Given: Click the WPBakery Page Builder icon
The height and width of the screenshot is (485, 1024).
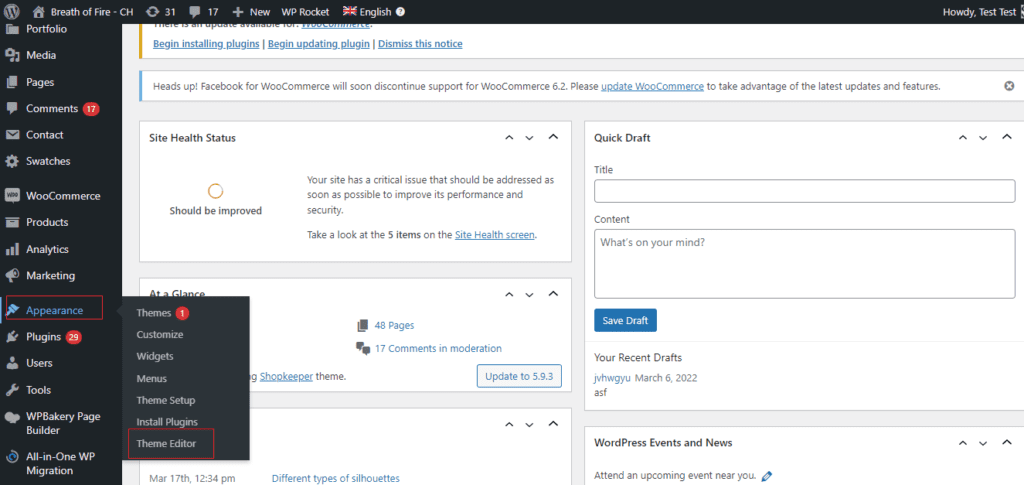Looking at the screenshot, I should [x=12, y=416].
